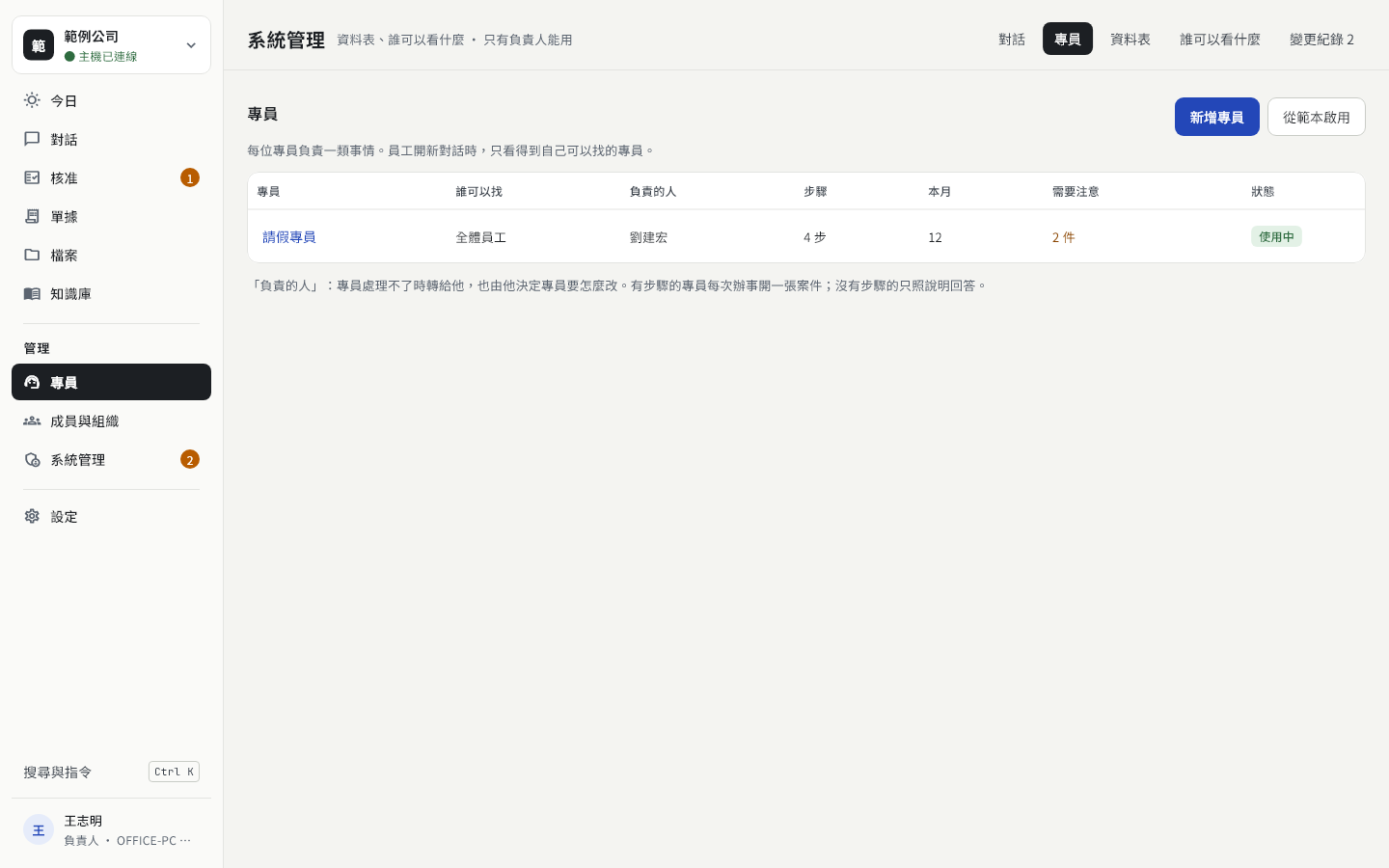Click the 知識庫 book icon
The image size is (1389, 868).
coord(32,293)
